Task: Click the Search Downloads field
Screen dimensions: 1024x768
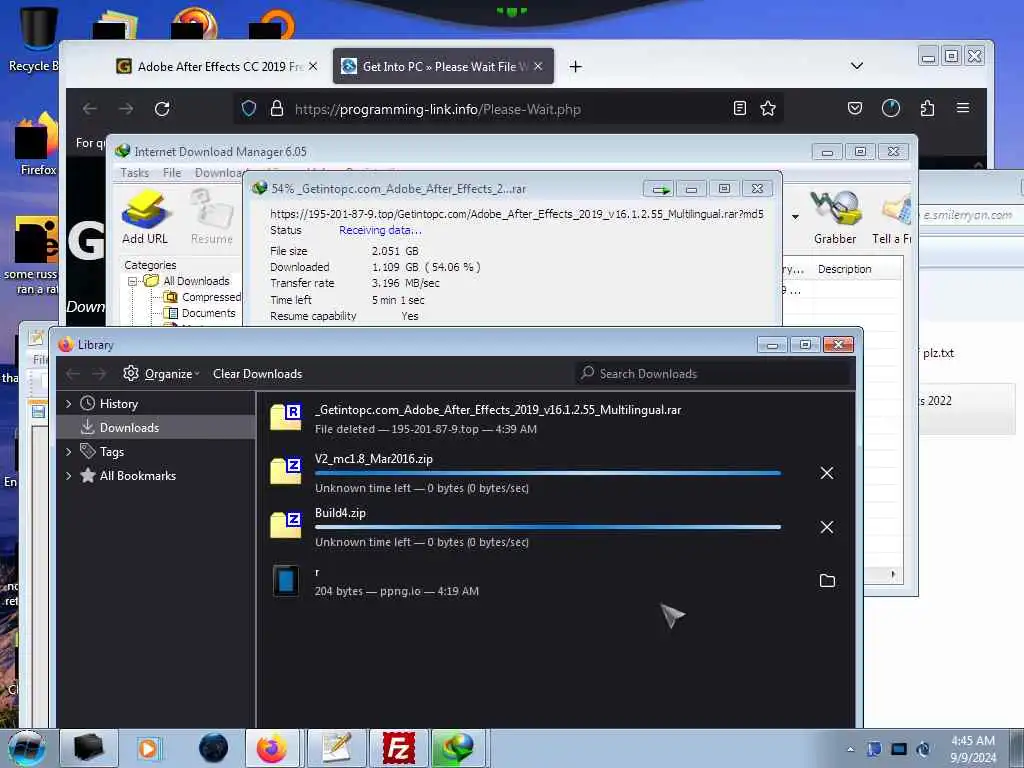Action: pos(714,374)
